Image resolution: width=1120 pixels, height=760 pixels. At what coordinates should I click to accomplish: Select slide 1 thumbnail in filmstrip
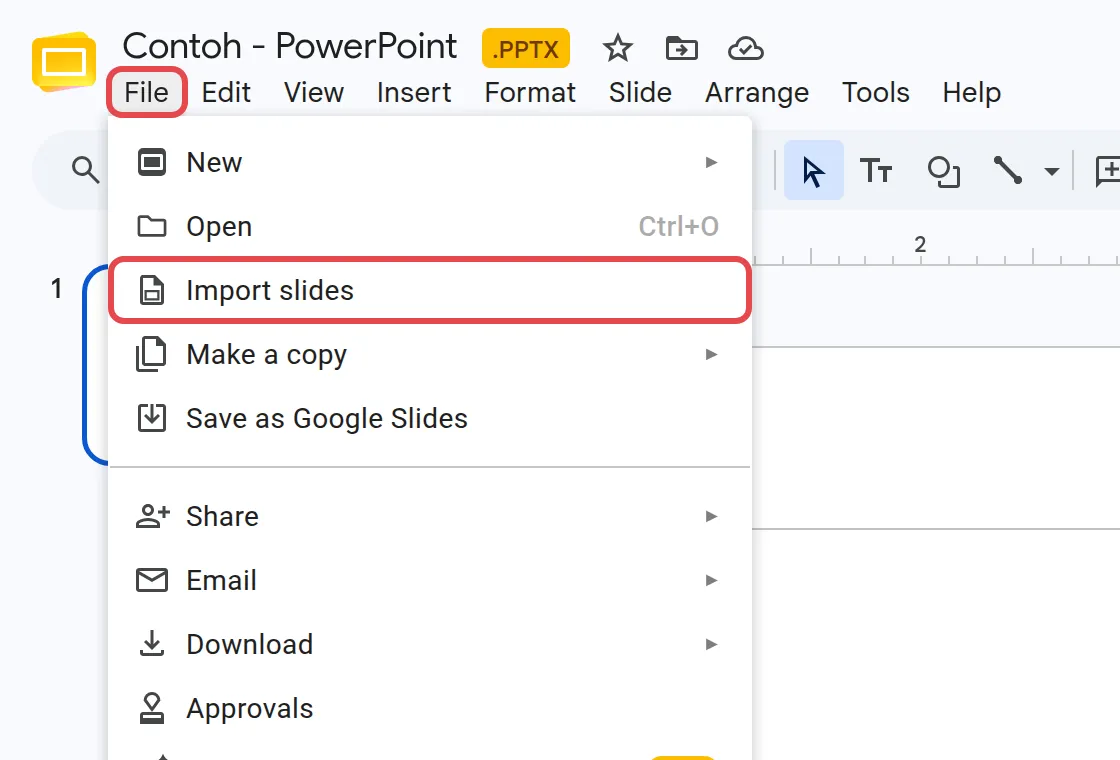[96, 364]
